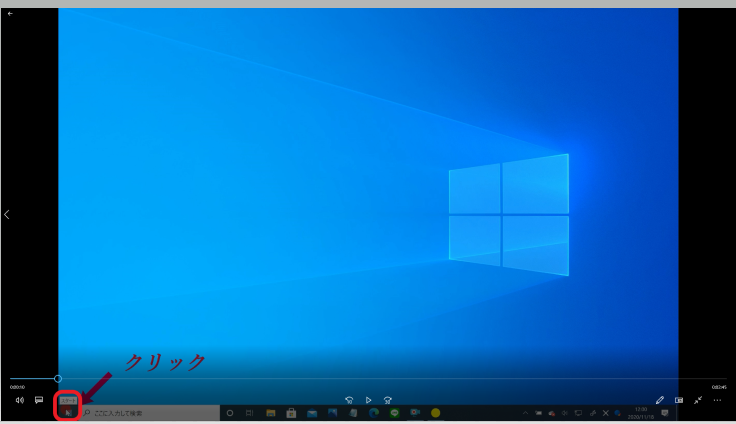Click the Start button circled in red
736x424 pixels.
68,412
